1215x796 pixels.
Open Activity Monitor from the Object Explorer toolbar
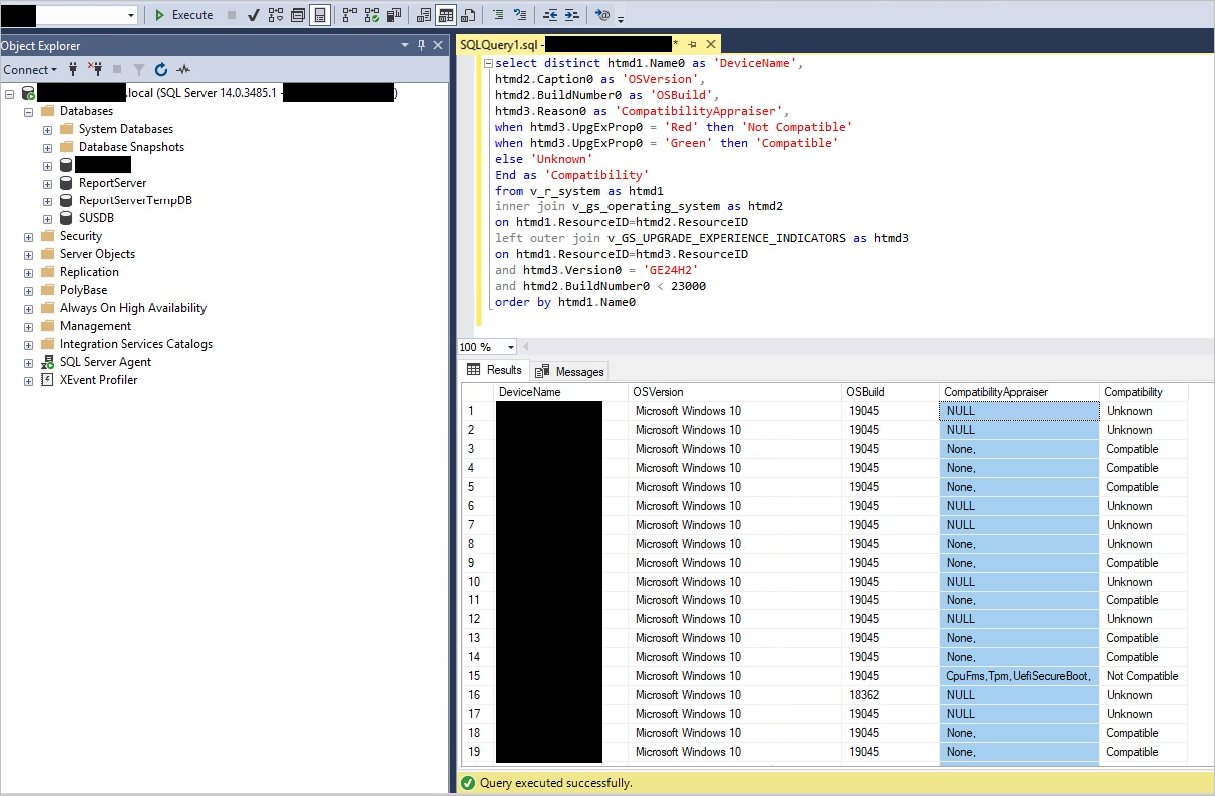click(x=182, y=70)
